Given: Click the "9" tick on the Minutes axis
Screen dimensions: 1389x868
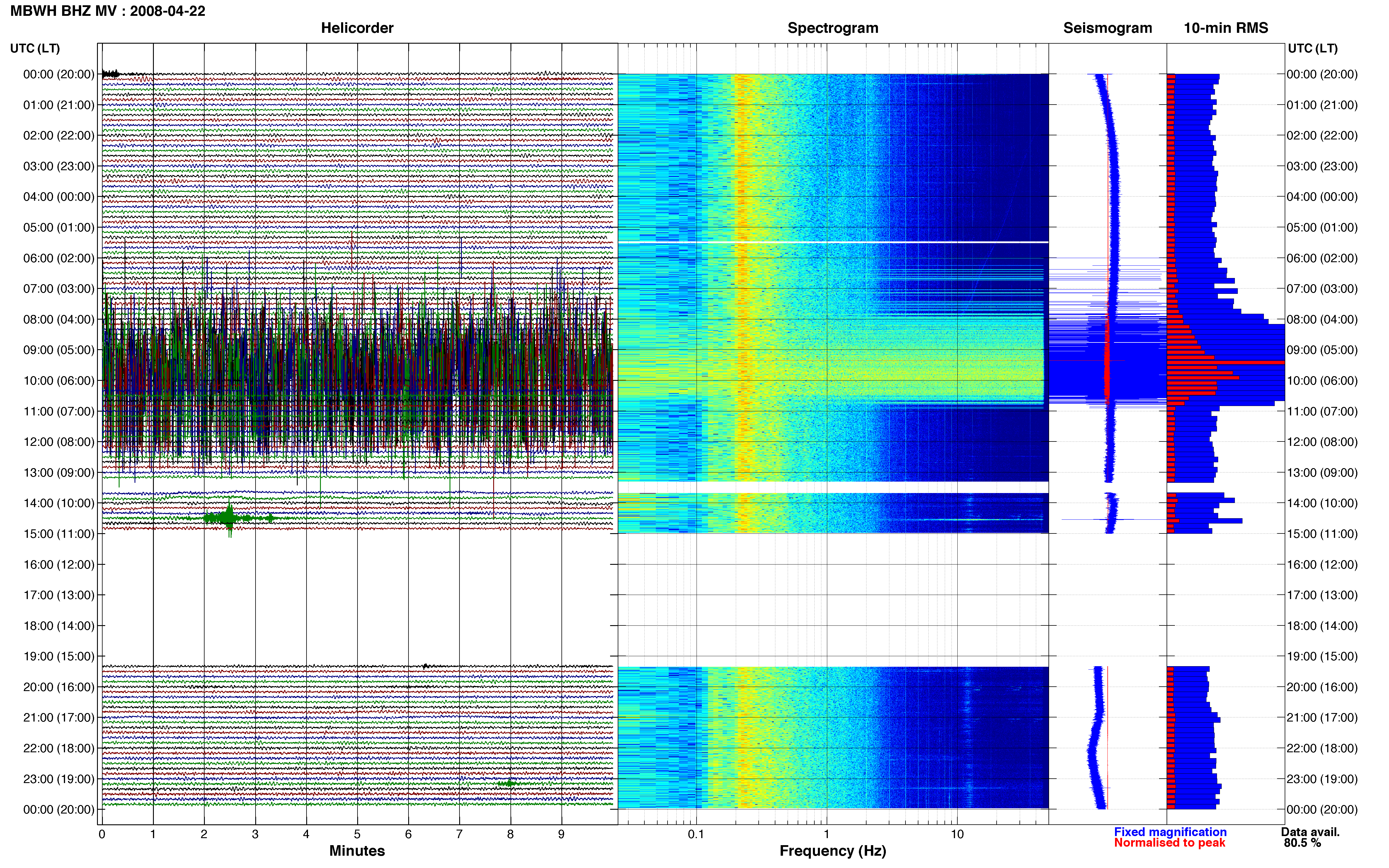Looking at the screenshot, I should click(561, 834).
